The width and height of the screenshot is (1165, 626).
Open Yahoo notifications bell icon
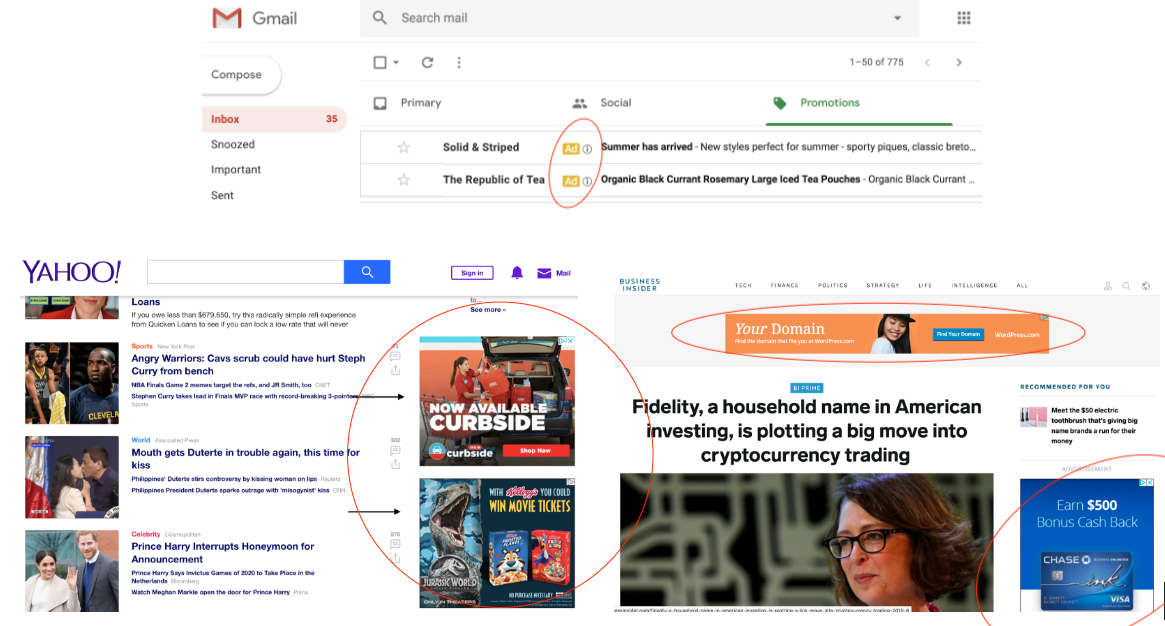tap(517, 272)
